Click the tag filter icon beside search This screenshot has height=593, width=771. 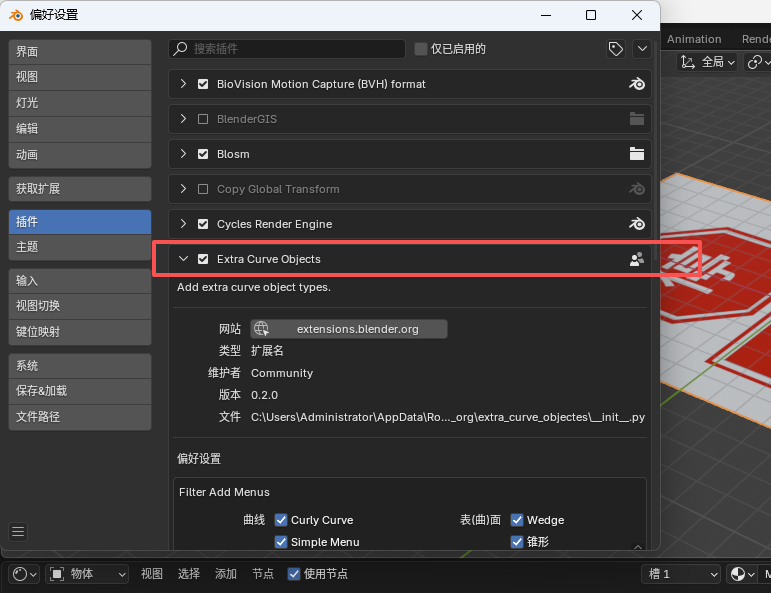616,48
